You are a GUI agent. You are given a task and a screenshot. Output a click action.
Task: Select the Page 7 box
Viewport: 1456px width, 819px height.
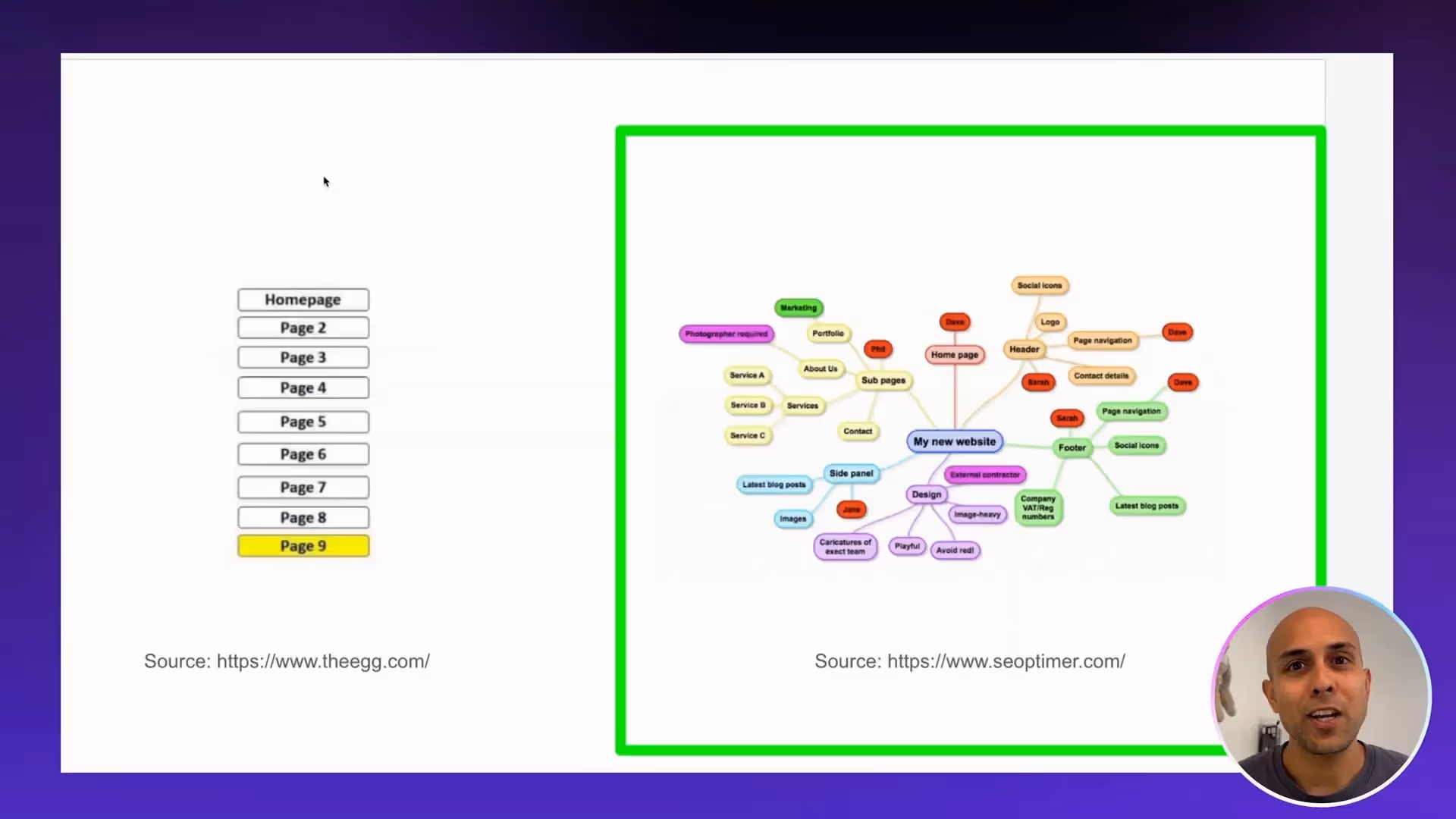[x=303, y=487]
